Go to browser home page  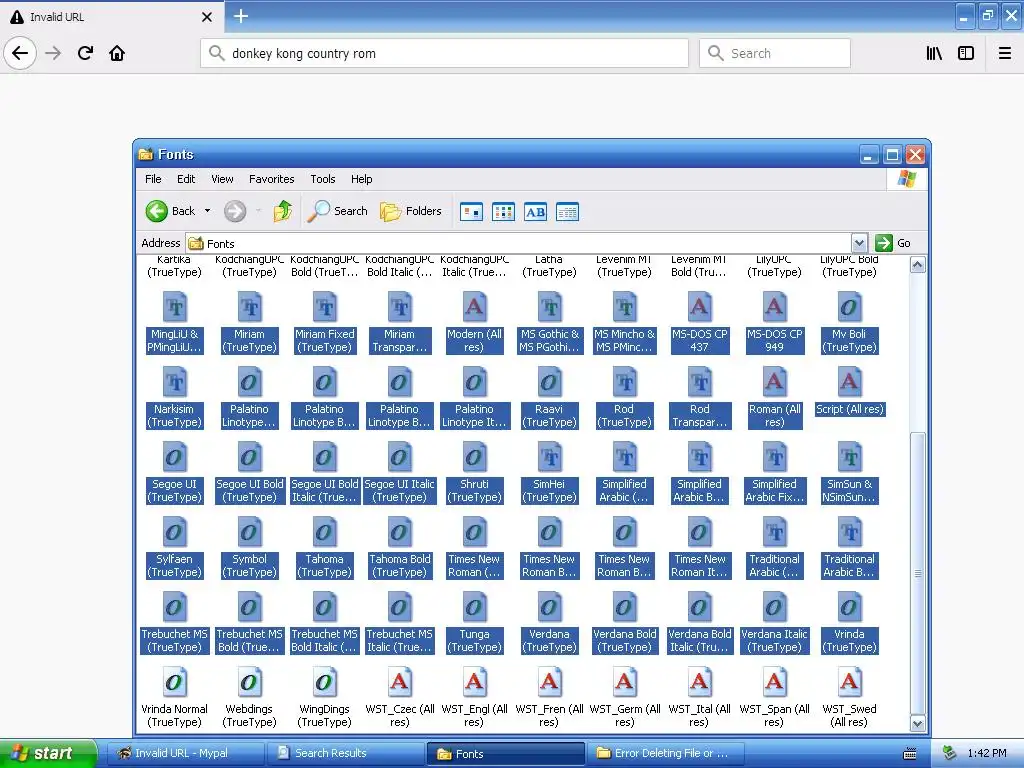(117, 53)
